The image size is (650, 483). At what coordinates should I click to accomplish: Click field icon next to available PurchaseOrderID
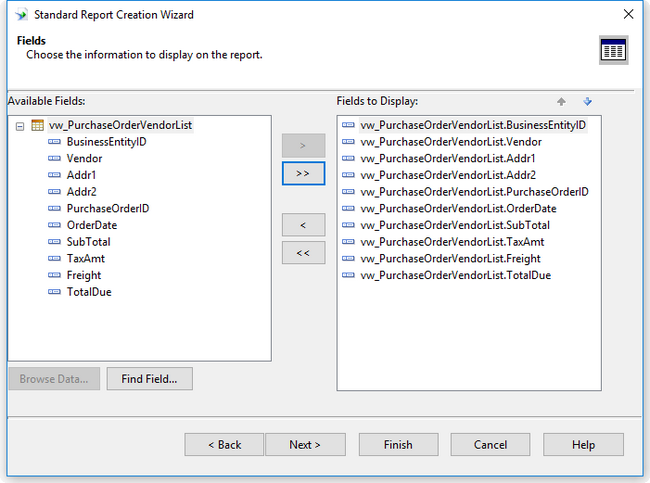(x=54, y=208)
